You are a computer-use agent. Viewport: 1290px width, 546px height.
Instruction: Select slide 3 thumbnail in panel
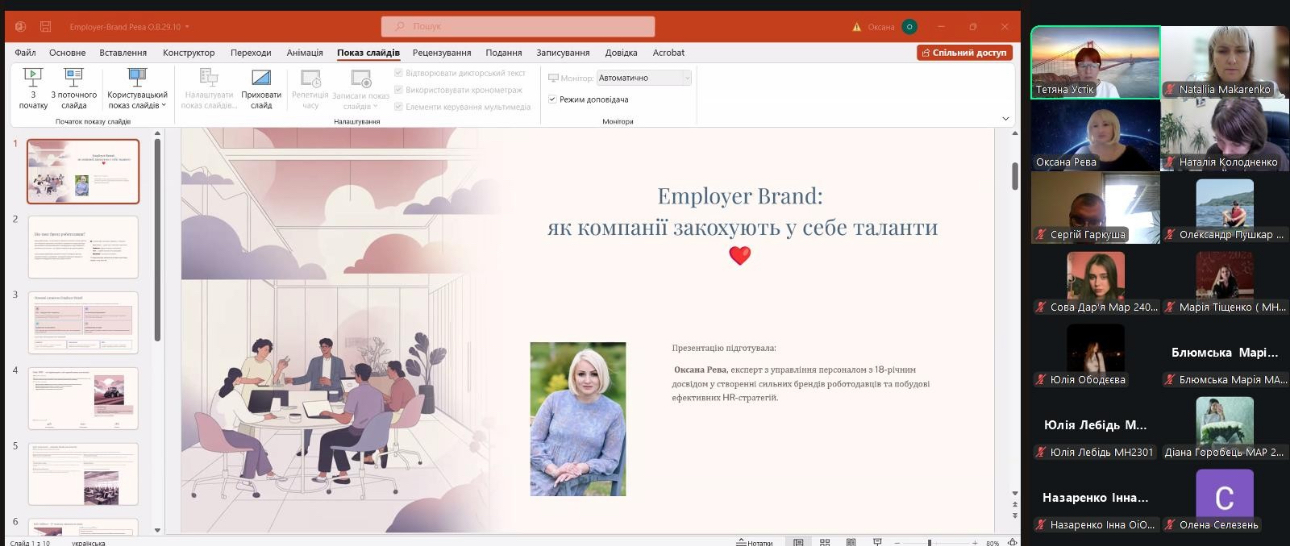click(83, 322)
